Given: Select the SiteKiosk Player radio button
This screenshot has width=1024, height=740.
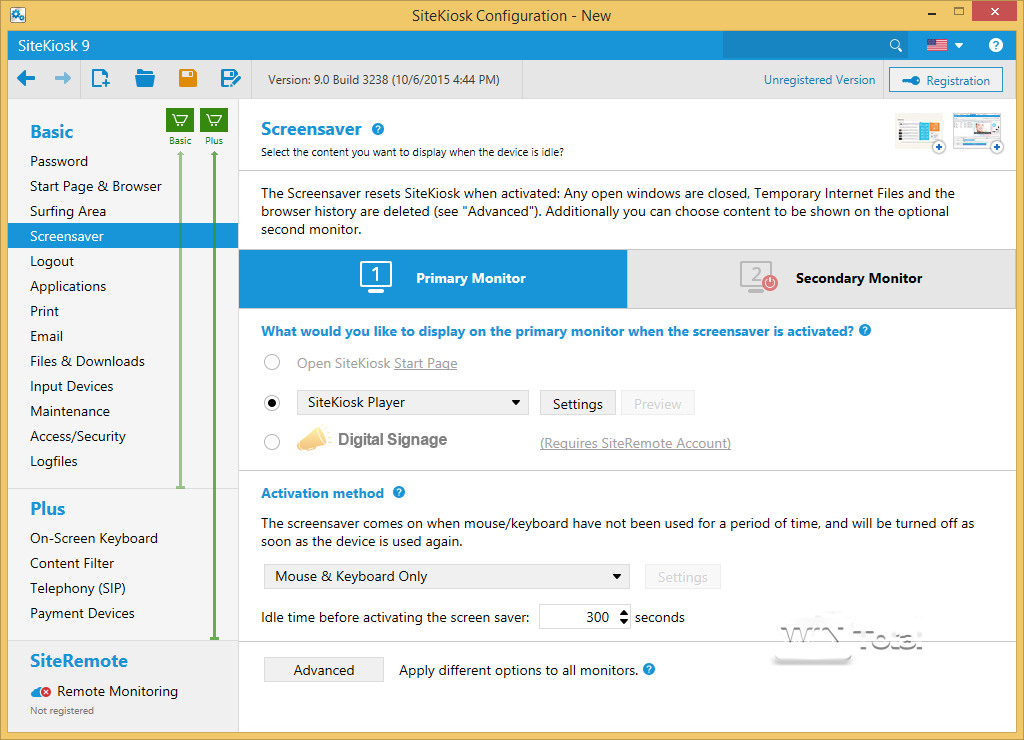Looking at the screenshot, I should [272, 403].
